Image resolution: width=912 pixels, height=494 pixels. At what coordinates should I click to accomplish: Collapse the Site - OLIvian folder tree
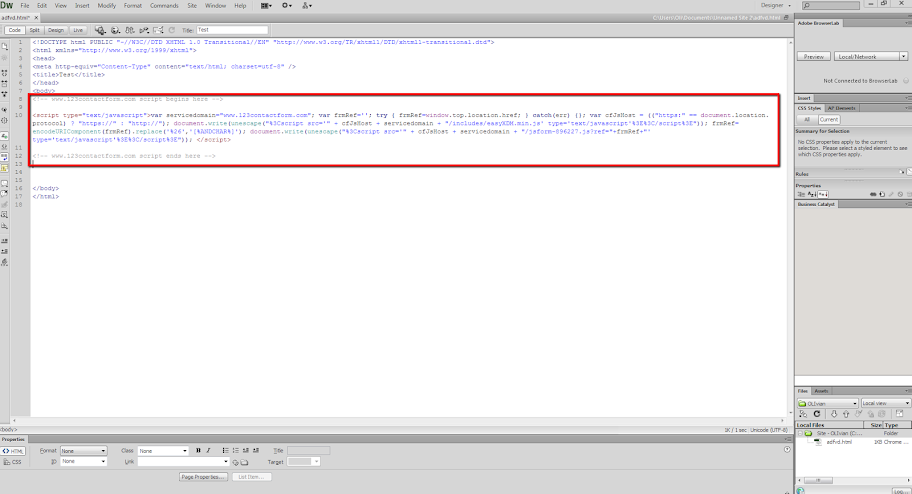pos(800,433)
